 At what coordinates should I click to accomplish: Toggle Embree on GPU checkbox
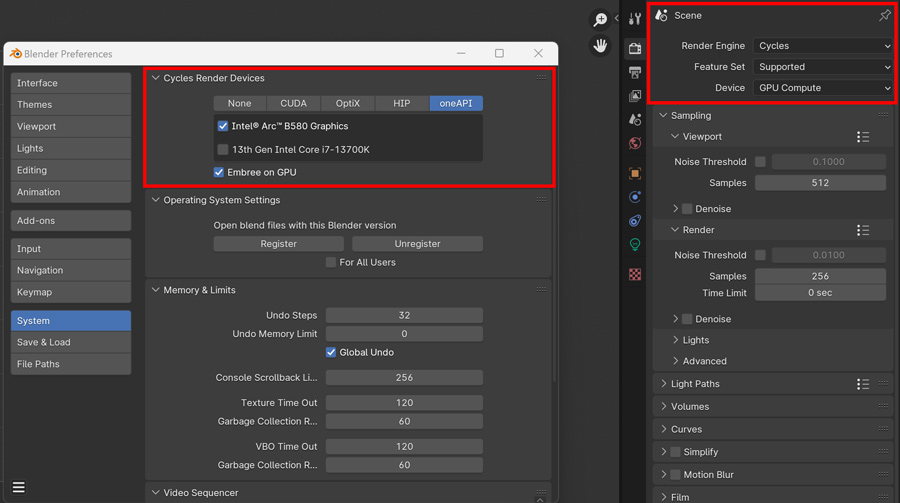click(x=219, y=172)
